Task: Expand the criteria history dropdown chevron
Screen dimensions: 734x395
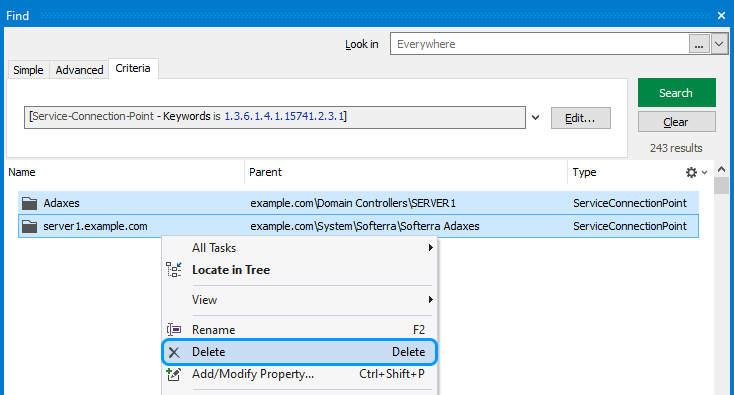Action: pos(536,118)
